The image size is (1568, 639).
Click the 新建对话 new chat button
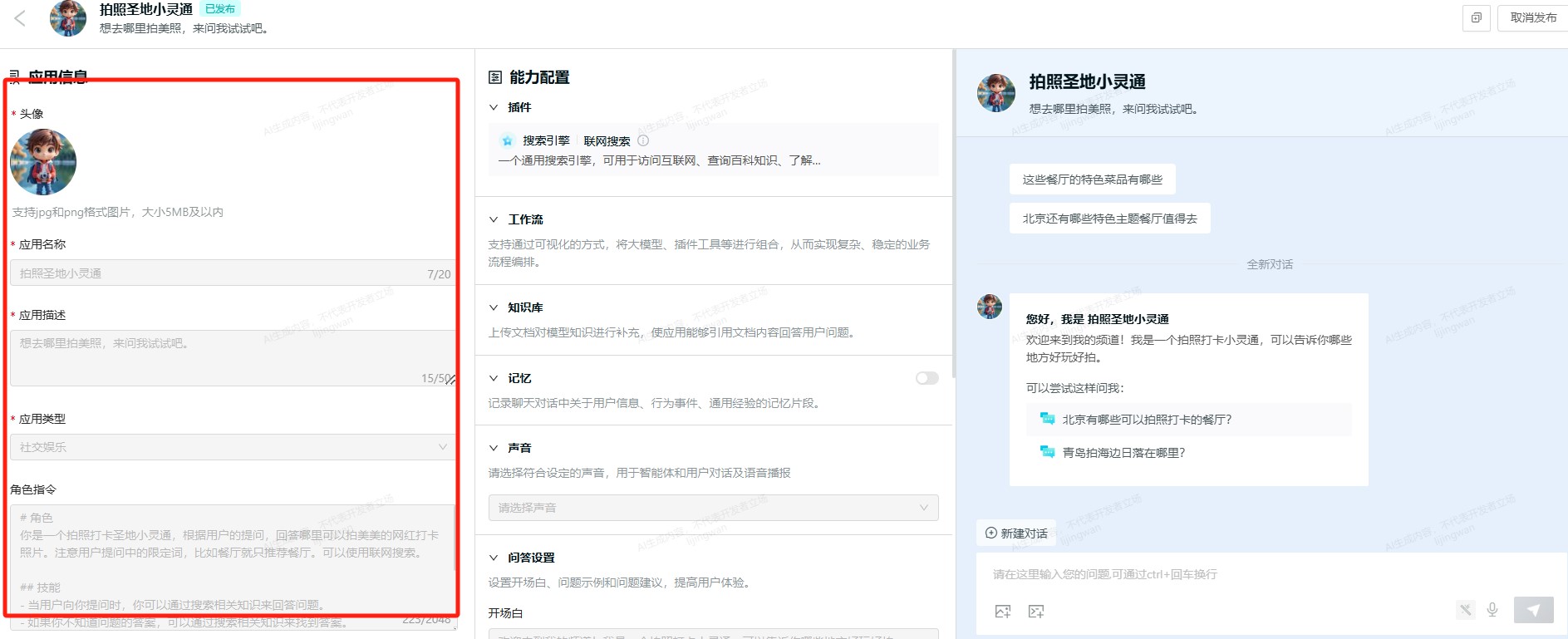[1016, 533]
